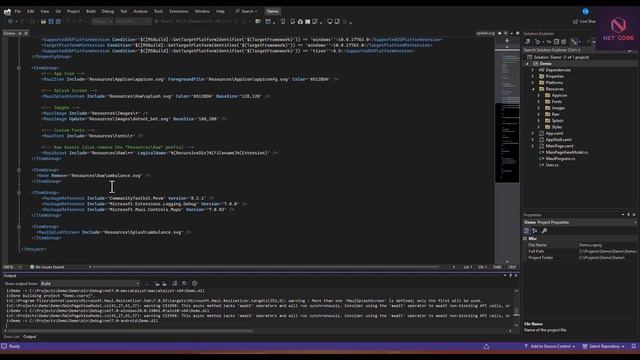Collapse the MauiSplashScreen ItemGroup fold
Viewport: 640px width, 360px height.
[x=19, y=227]
